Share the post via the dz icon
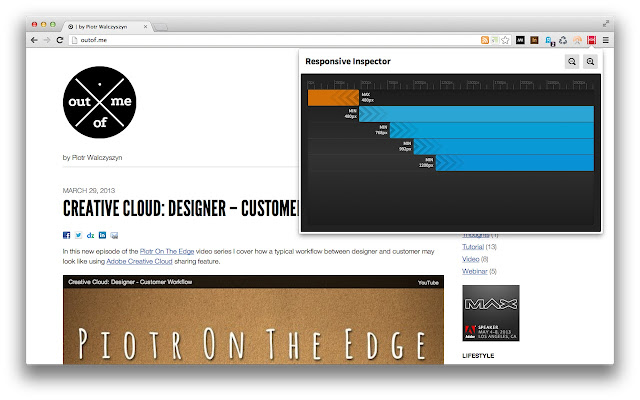 coord(90,235)
